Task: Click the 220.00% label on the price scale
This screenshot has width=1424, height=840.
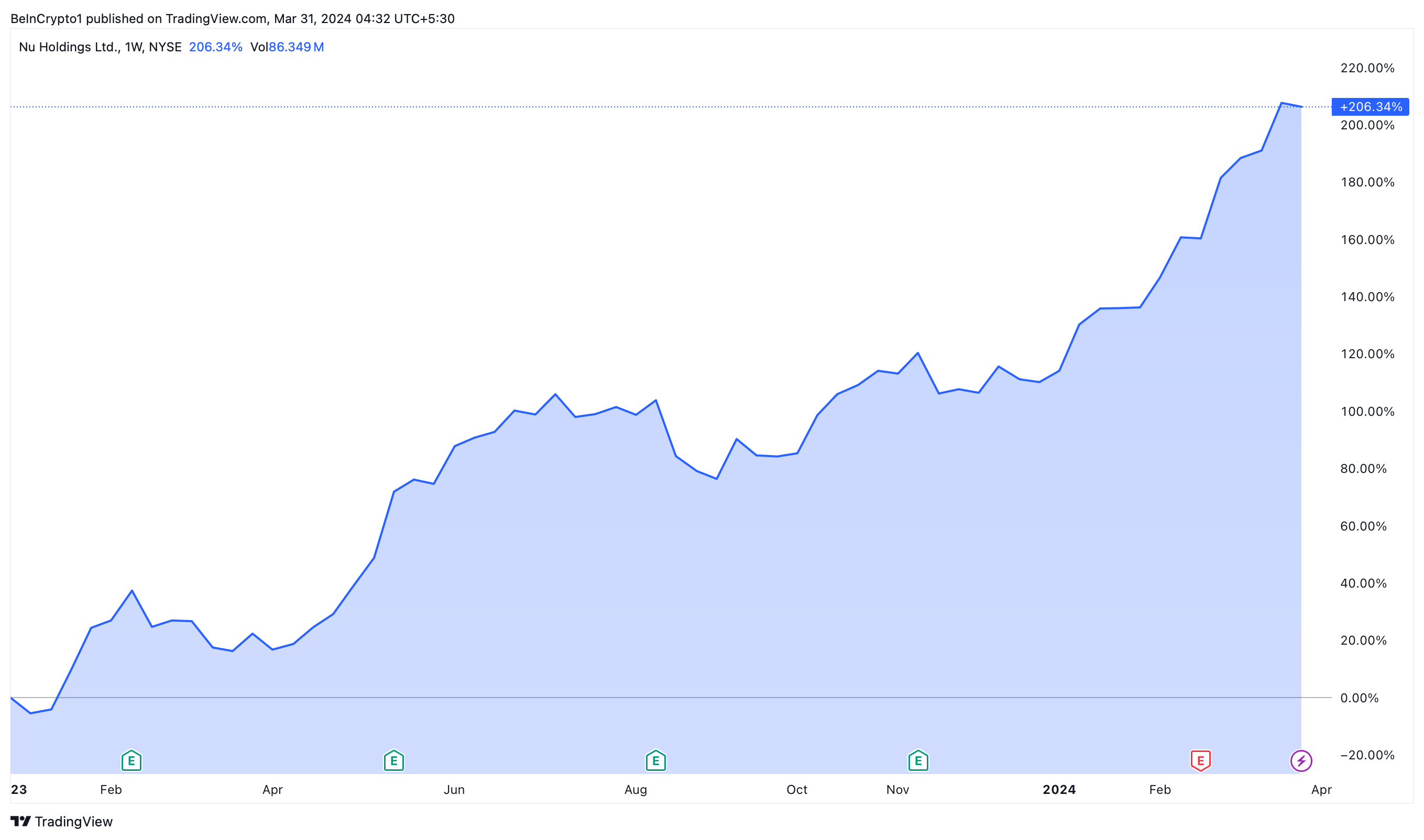Action: 1367,68
